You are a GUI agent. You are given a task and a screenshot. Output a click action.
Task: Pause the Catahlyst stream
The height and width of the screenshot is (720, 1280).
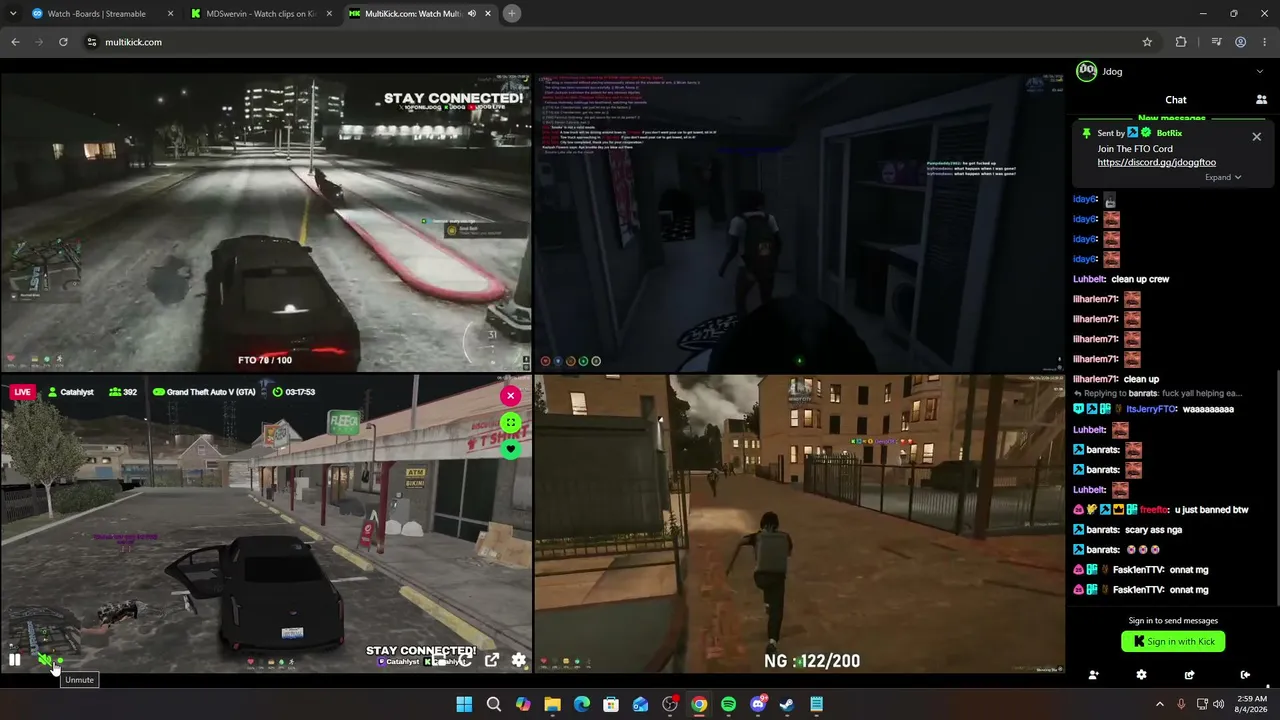tap(14, 660)
